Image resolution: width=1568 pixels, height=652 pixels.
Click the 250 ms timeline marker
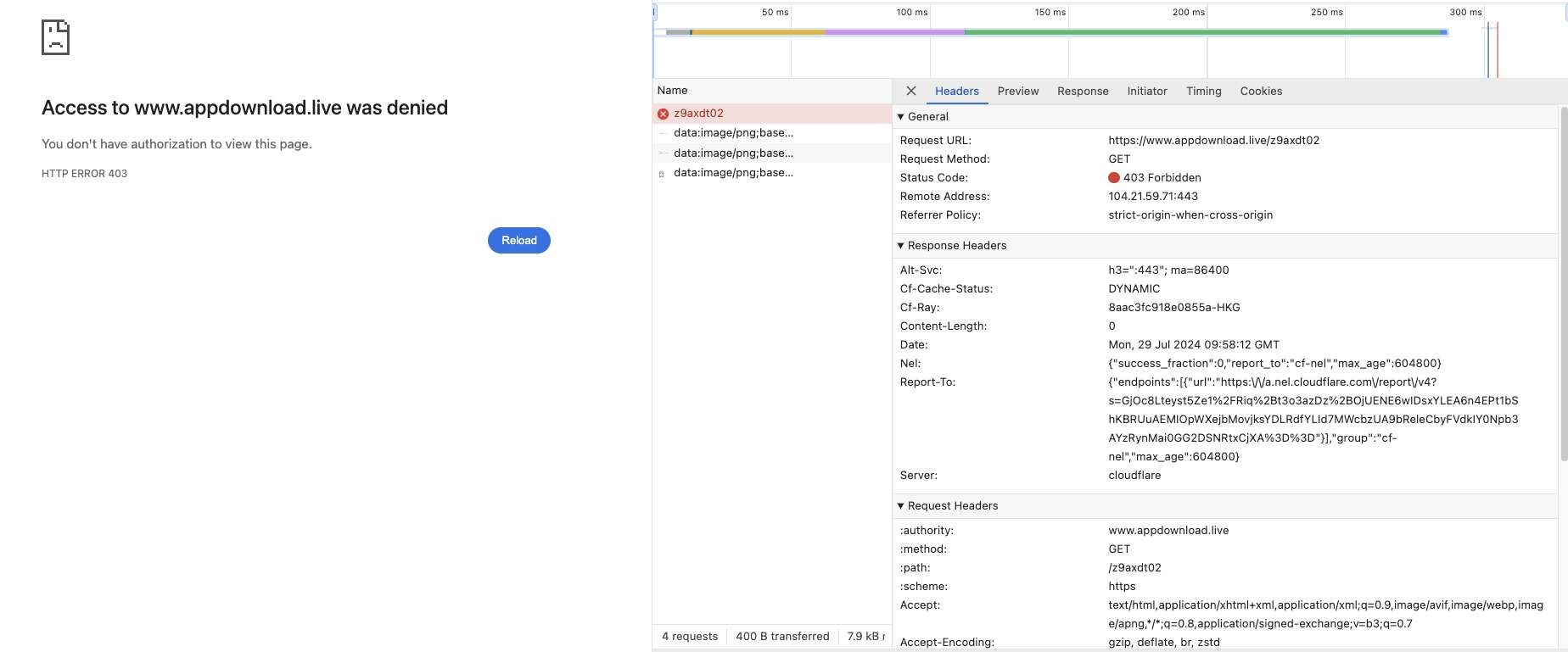(x=1327, y=13)
